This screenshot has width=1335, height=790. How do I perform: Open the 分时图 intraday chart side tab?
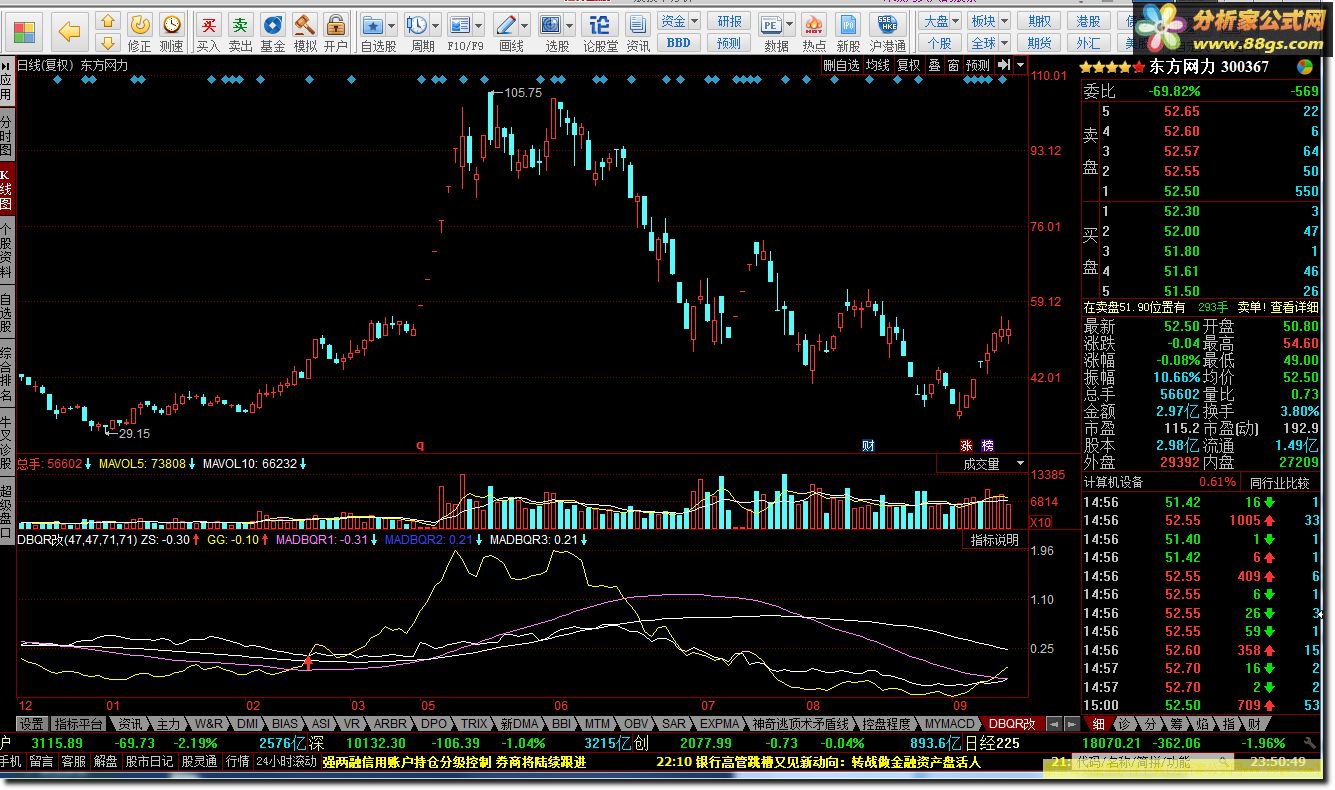coord(6,135)
